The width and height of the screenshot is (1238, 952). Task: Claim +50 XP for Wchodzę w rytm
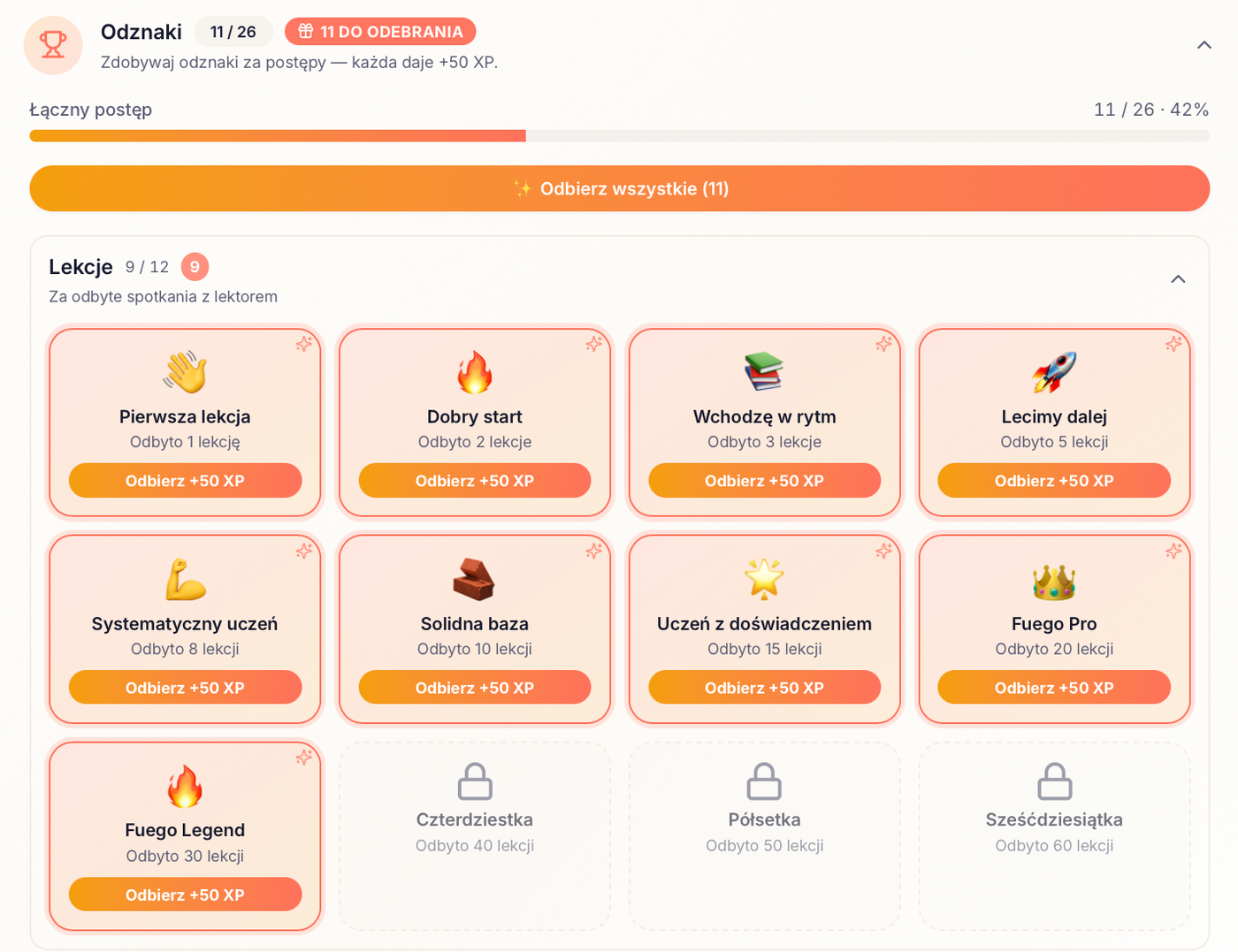click(764, 481)
